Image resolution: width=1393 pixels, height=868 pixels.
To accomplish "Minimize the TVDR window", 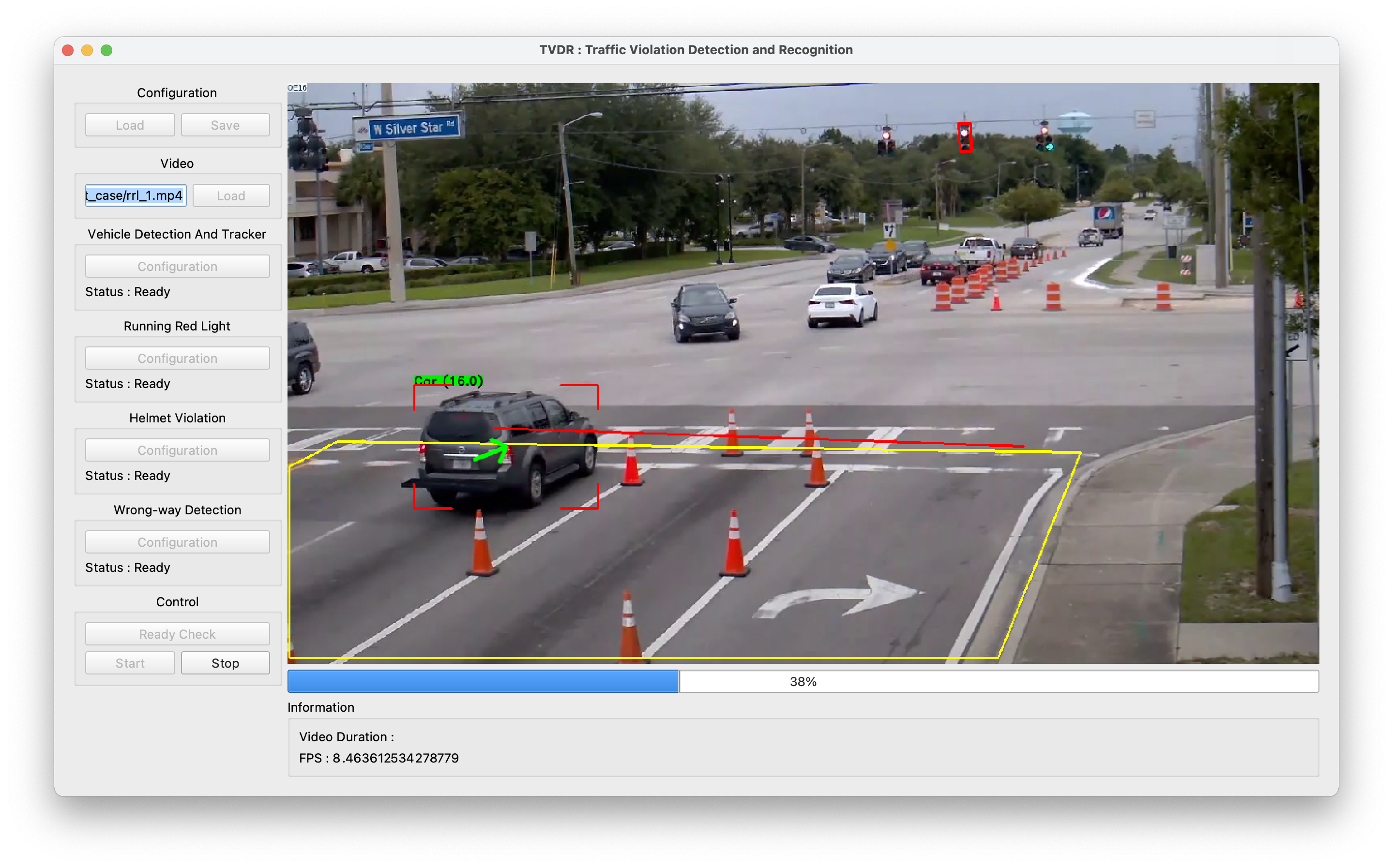I will [87, 50].
